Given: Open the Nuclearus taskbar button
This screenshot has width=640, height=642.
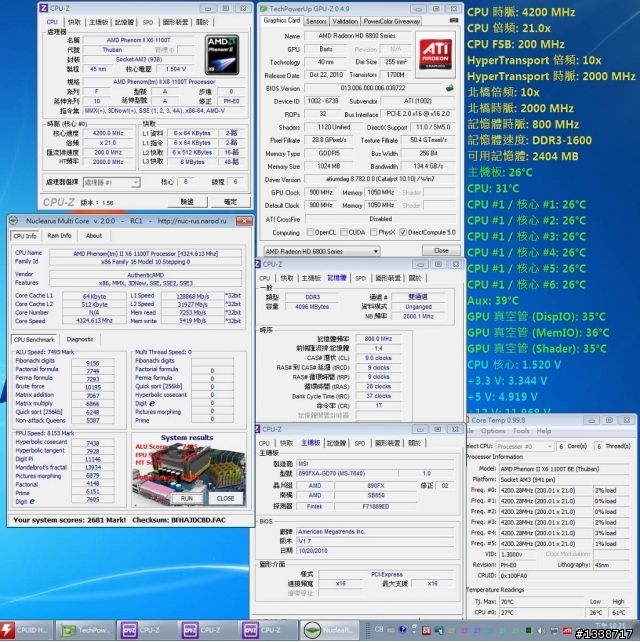Looking at the screenshot, I should click(x=330, y=630).
